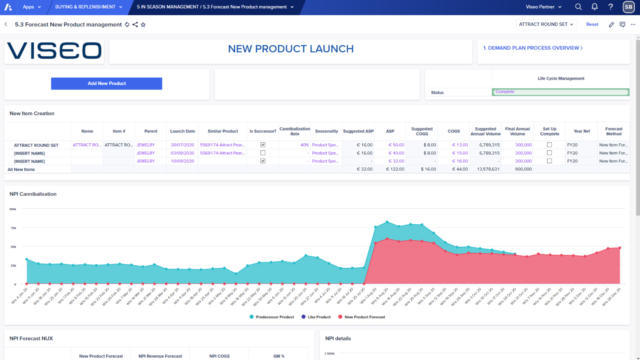Click the Anaplan logo in top bar
Image resolution: width=640 pixels, height=360 pixels.
click(x=8, y=7)
